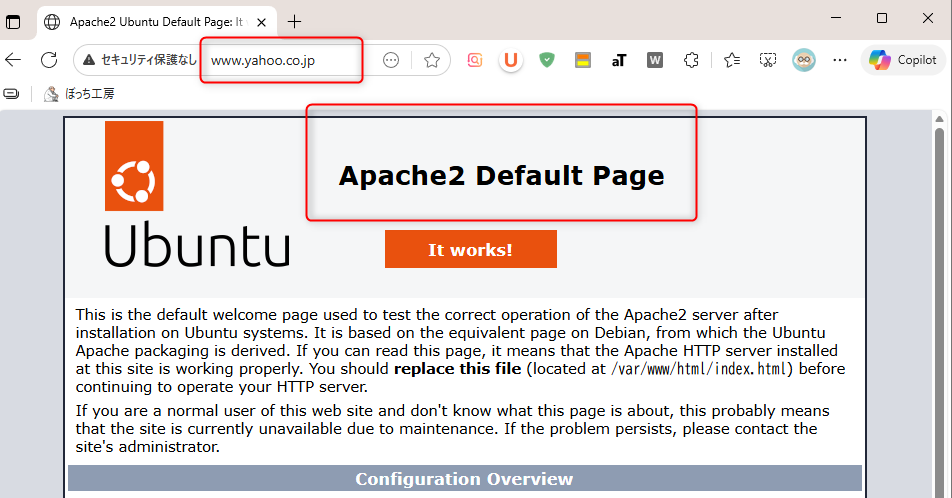Image resolution: width=952 pixels, height=498 pixels.
Task: Open the Extensions puzzle piece menu
Action: (x=691, y=60)
